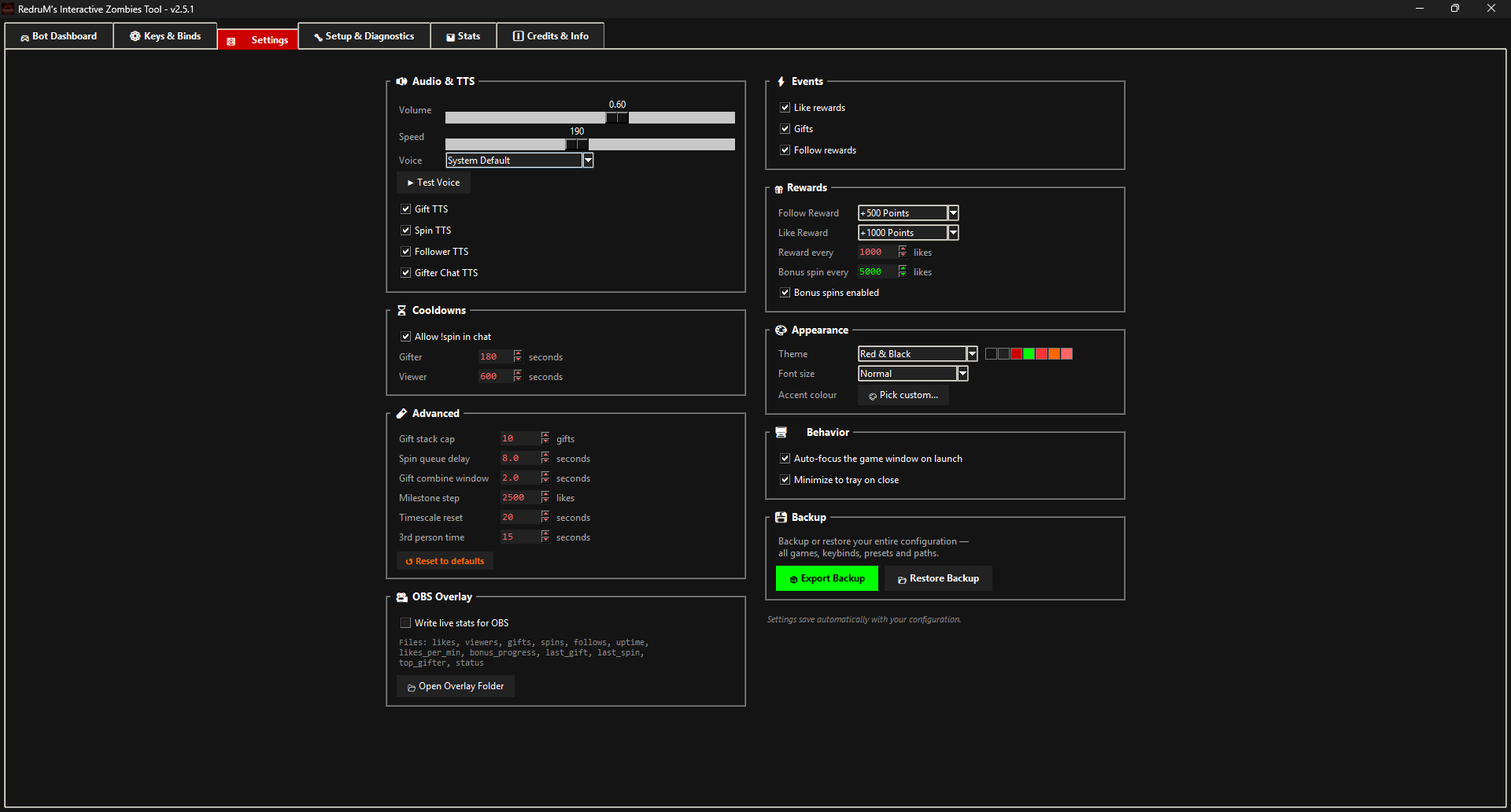Screen dimensions: 1511x812
Task: Click the Gifter cooldown stepper arrows
Action: coord(518,357)
